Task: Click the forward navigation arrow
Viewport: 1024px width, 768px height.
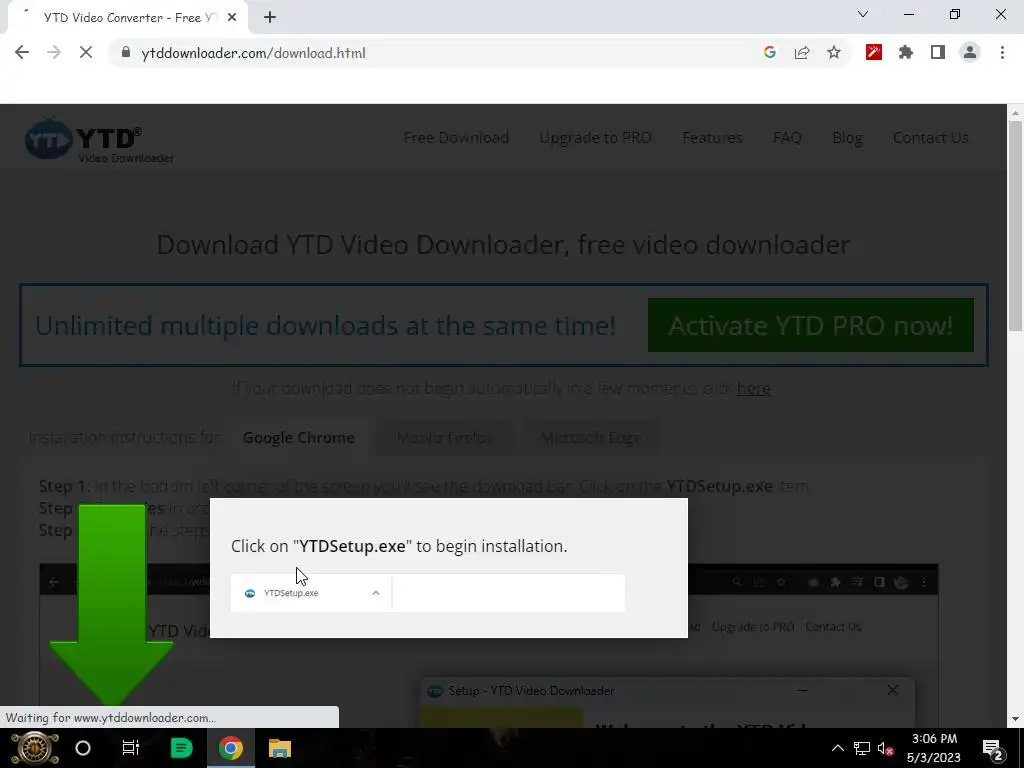Action: pyautogui.click(x=54, y=53)
